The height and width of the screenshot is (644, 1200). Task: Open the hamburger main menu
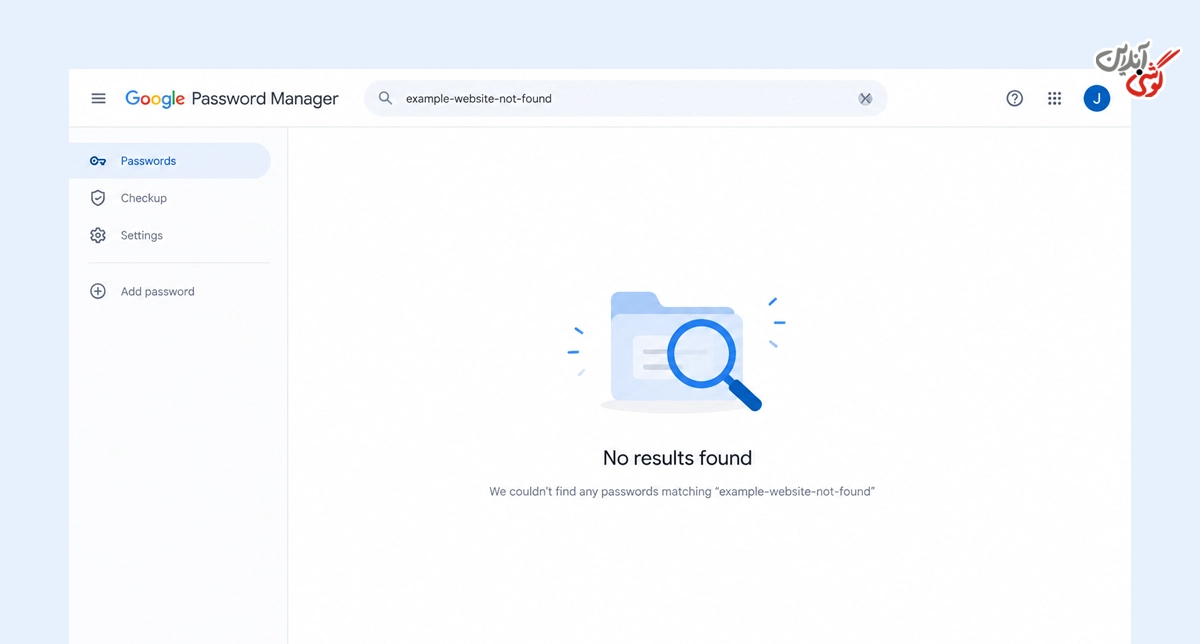coord(98,98)
